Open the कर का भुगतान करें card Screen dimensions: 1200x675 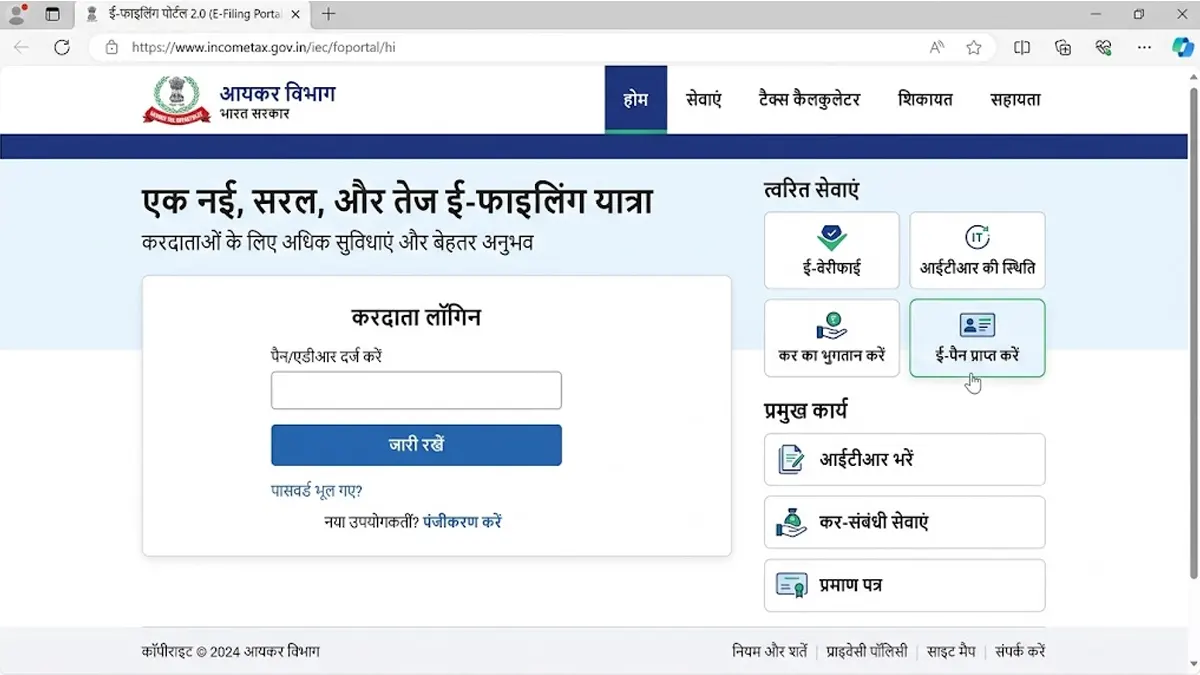pos(832,338)
